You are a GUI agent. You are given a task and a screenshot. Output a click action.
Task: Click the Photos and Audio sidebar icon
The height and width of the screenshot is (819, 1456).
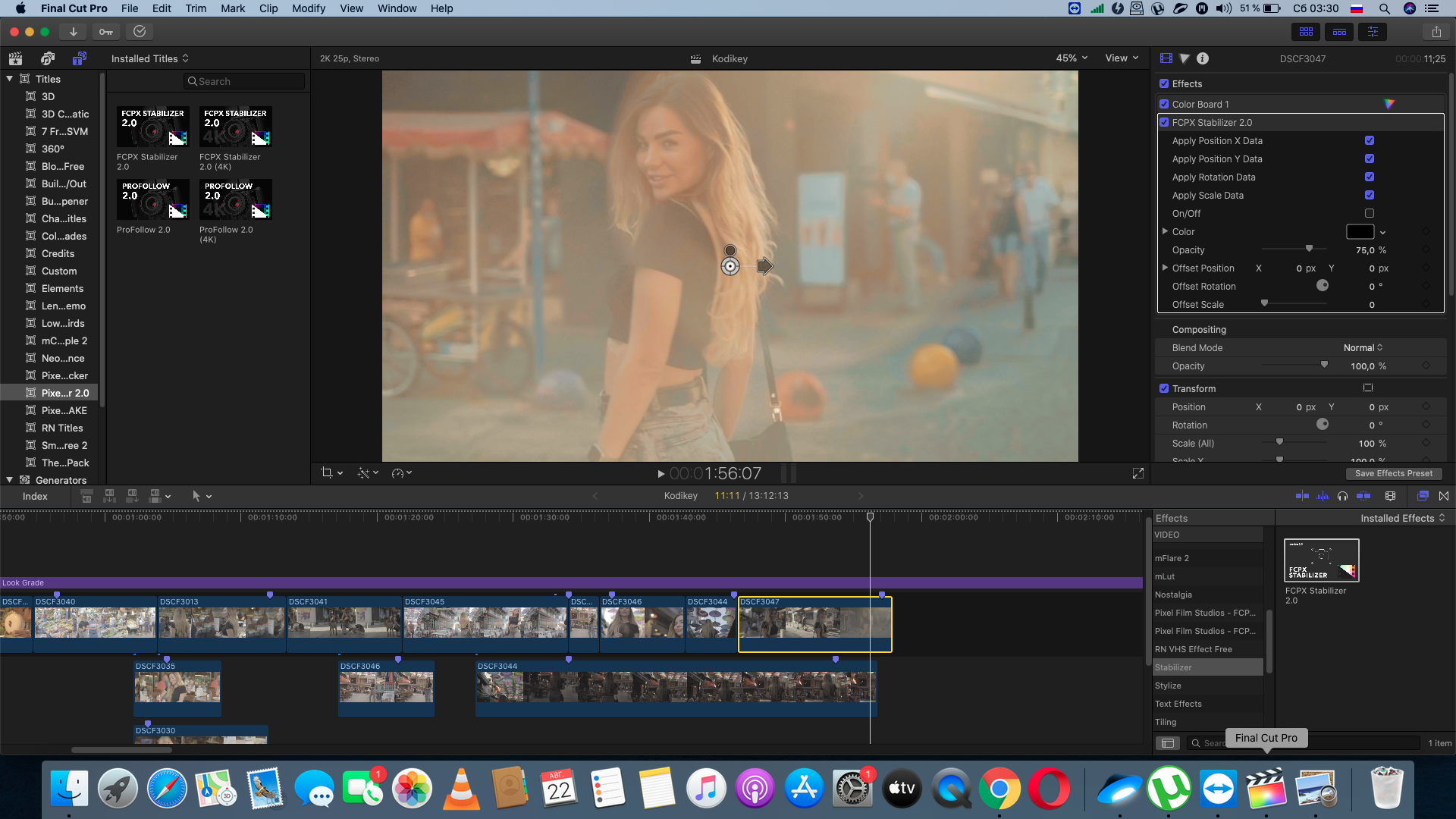47,58
